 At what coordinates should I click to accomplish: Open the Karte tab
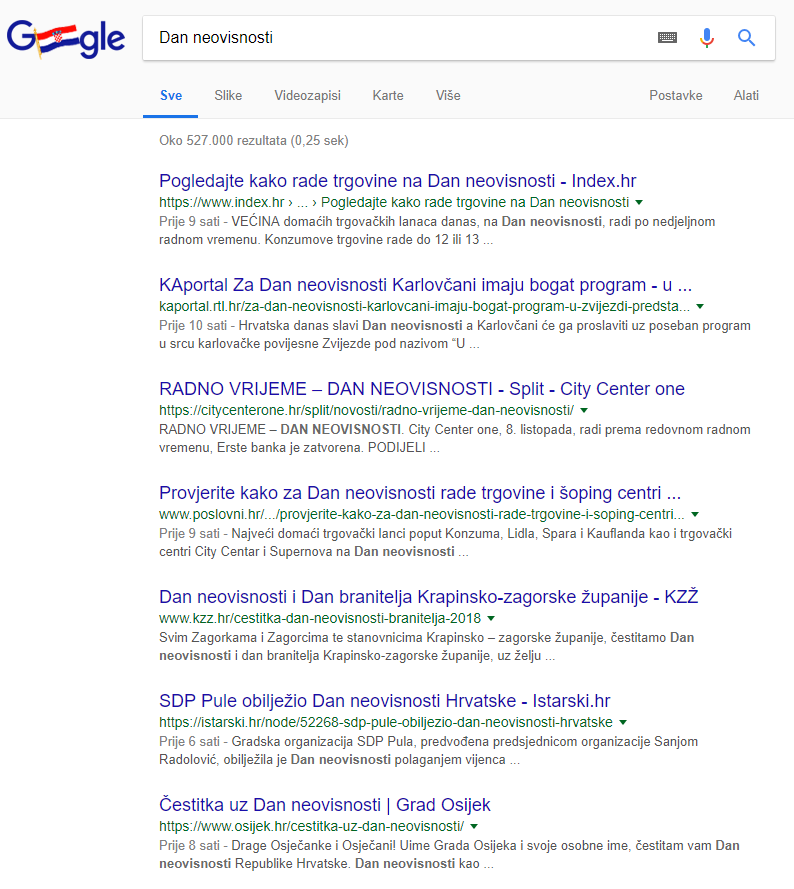pos(388,96)
